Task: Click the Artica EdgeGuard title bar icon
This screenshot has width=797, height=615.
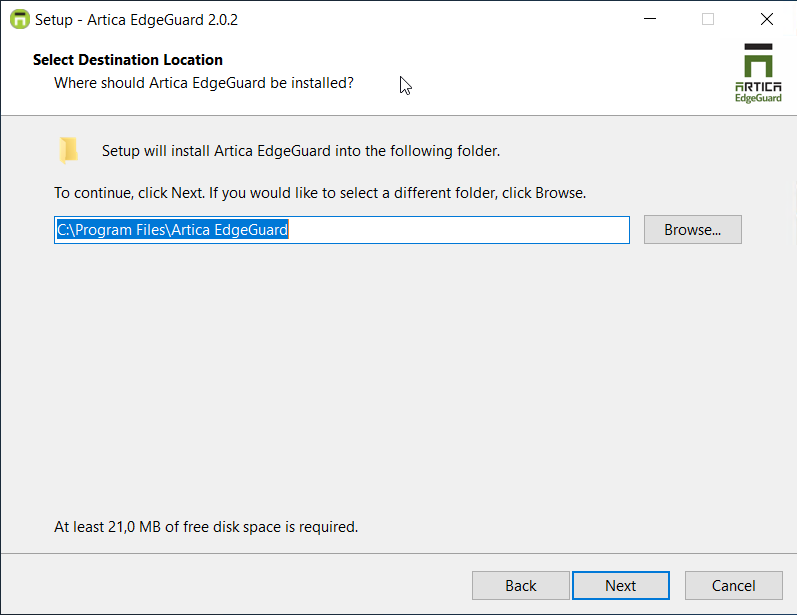Action: pos(20,19)
